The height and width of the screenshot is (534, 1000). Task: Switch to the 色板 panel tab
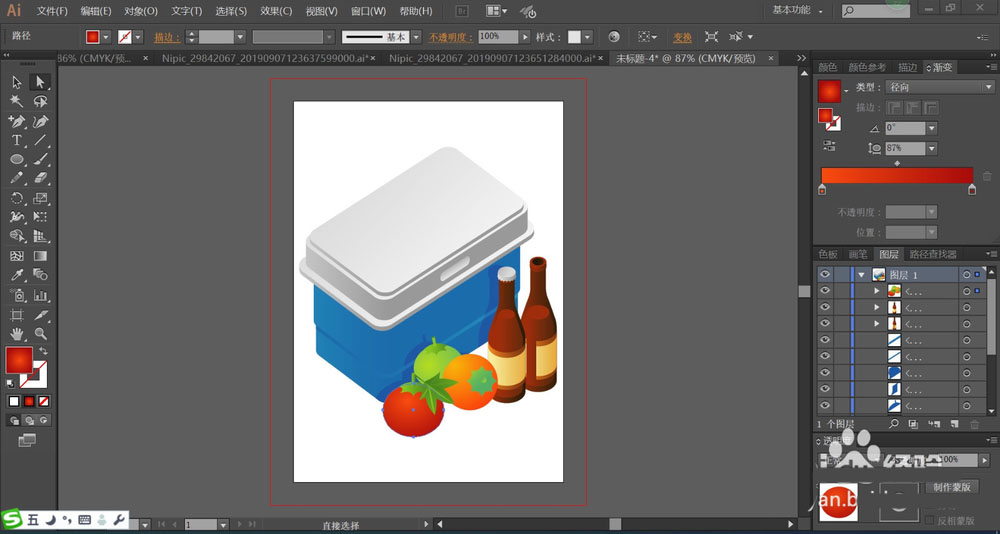pos(828,254)
